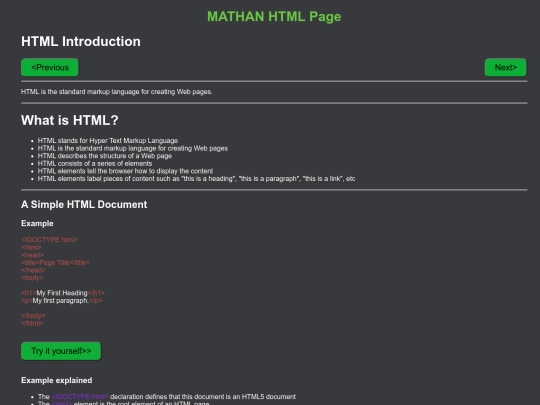540x405 pixels.
Task: Click the 'My First Heading' code line
Action: (x=63, y=293)
